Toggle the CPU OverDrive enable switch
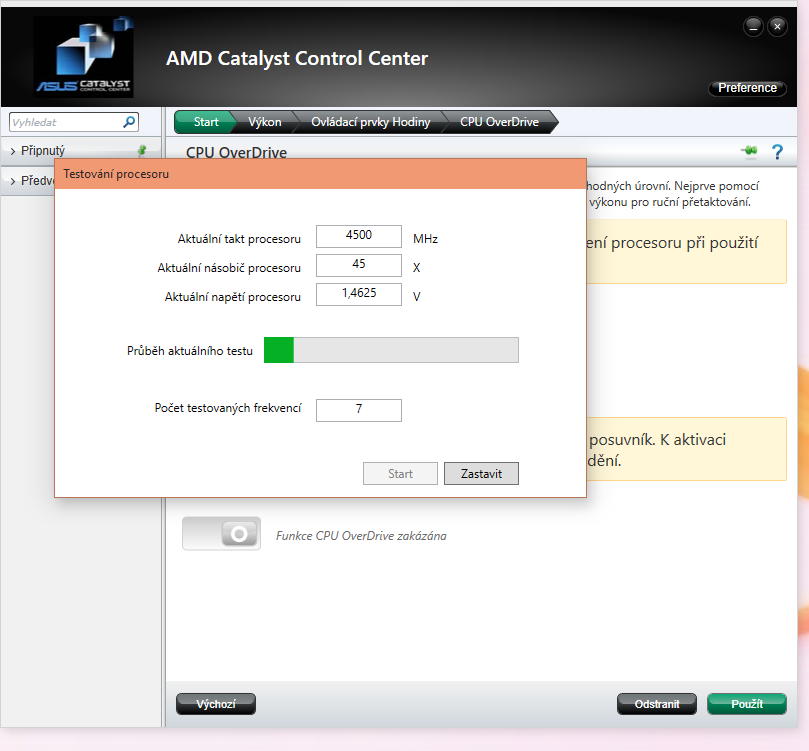 click(x=221, y=533)
